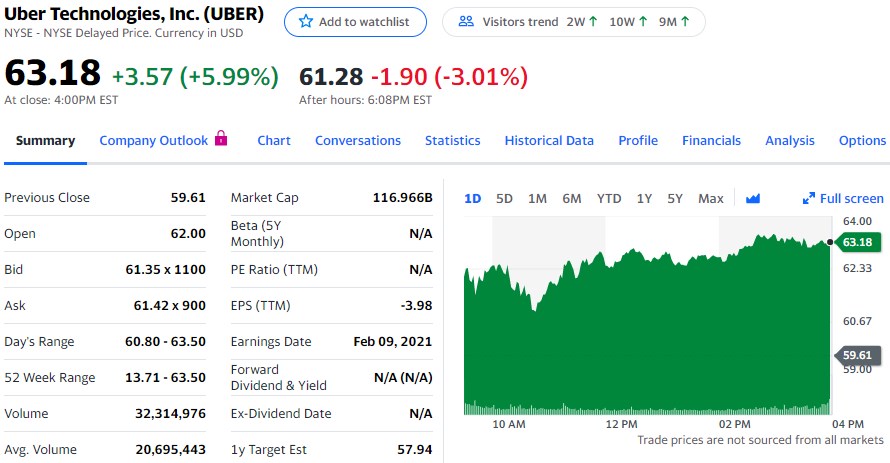Click the visitors trend people icon
Image resolution: width=890 pixels, height=463 pixels.
click(466, 22)
